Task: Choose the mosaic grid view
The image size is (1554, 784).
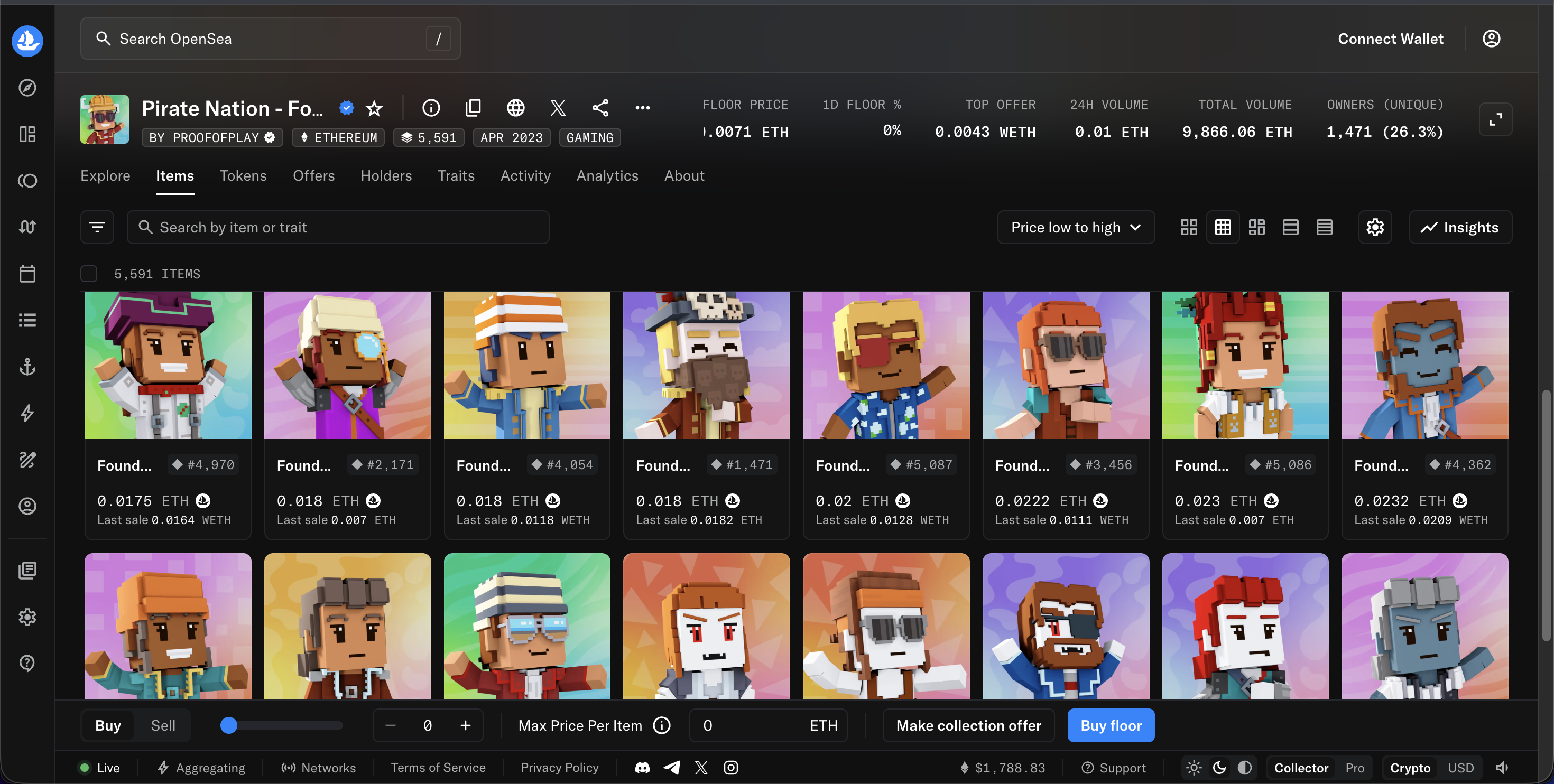Action: (1256, 227)
